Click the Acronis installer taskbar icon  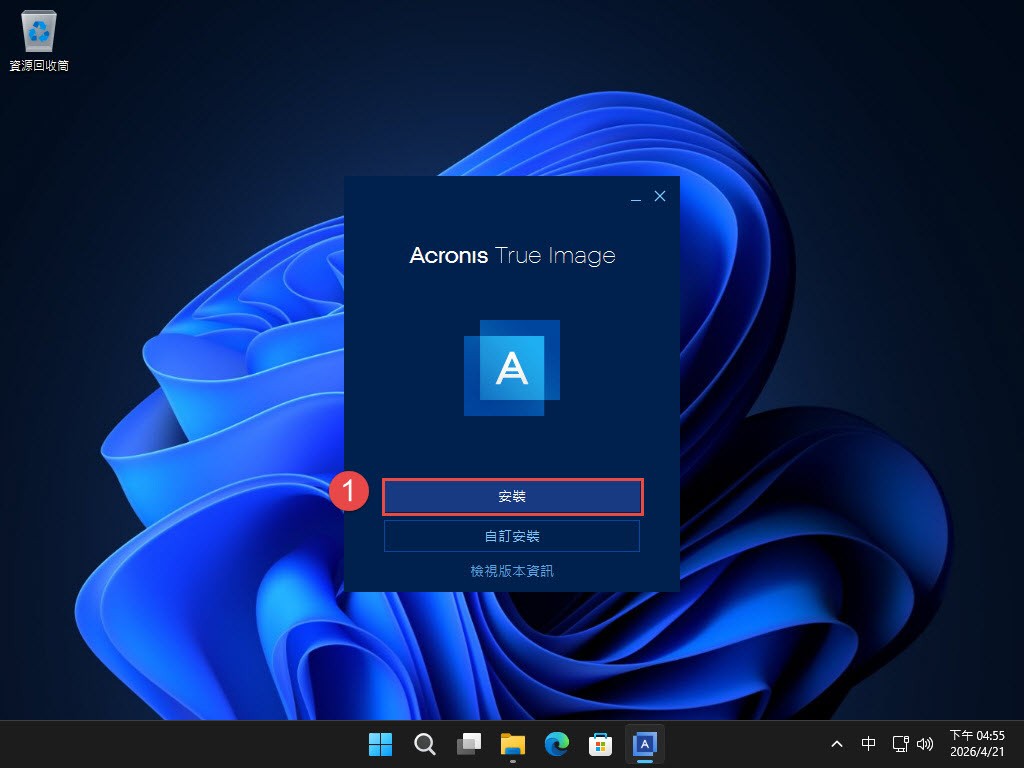(x=645, y=744)
